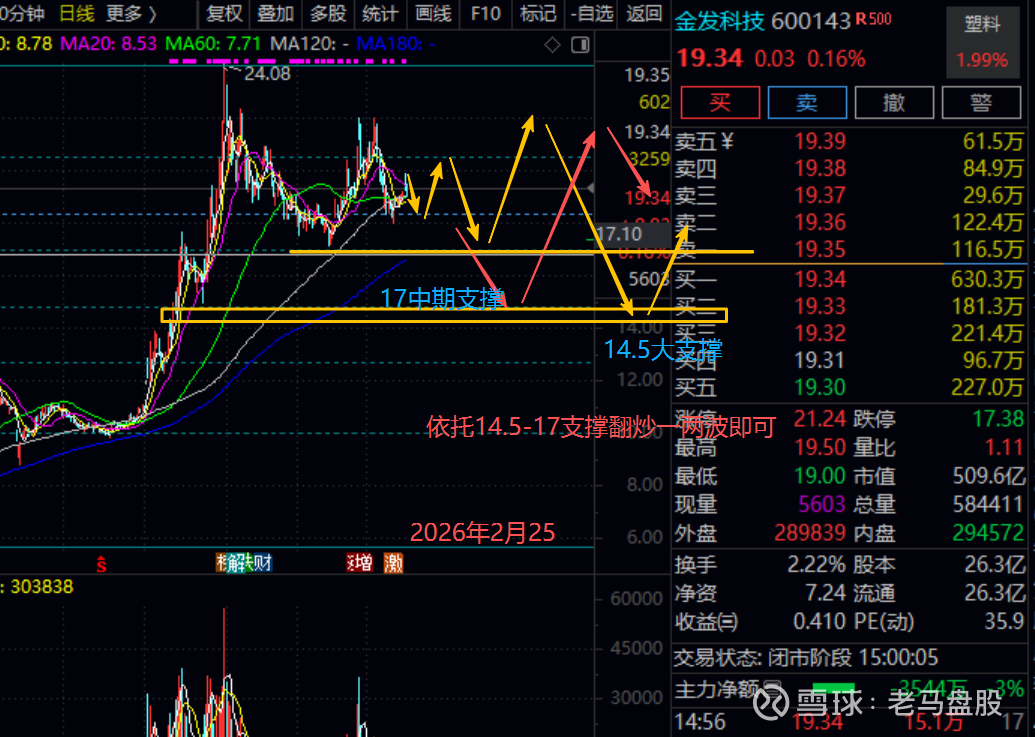Click the 返回 back button

(644, 13)
